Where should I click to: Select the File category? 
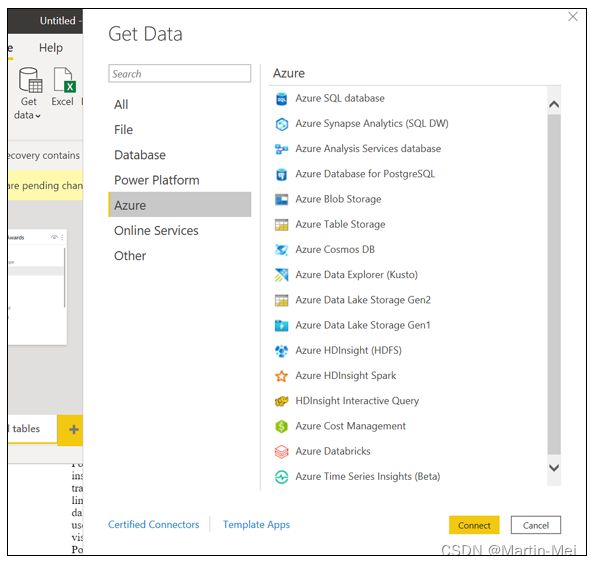coord(179,130)
